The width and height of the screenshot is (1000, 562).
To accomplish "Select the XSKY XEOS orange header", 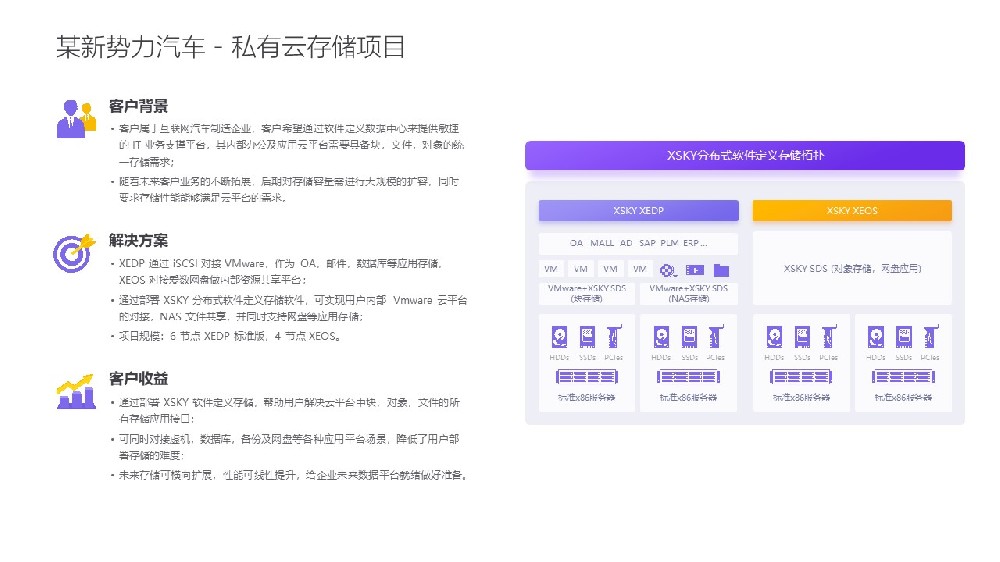I will [852, 211].
